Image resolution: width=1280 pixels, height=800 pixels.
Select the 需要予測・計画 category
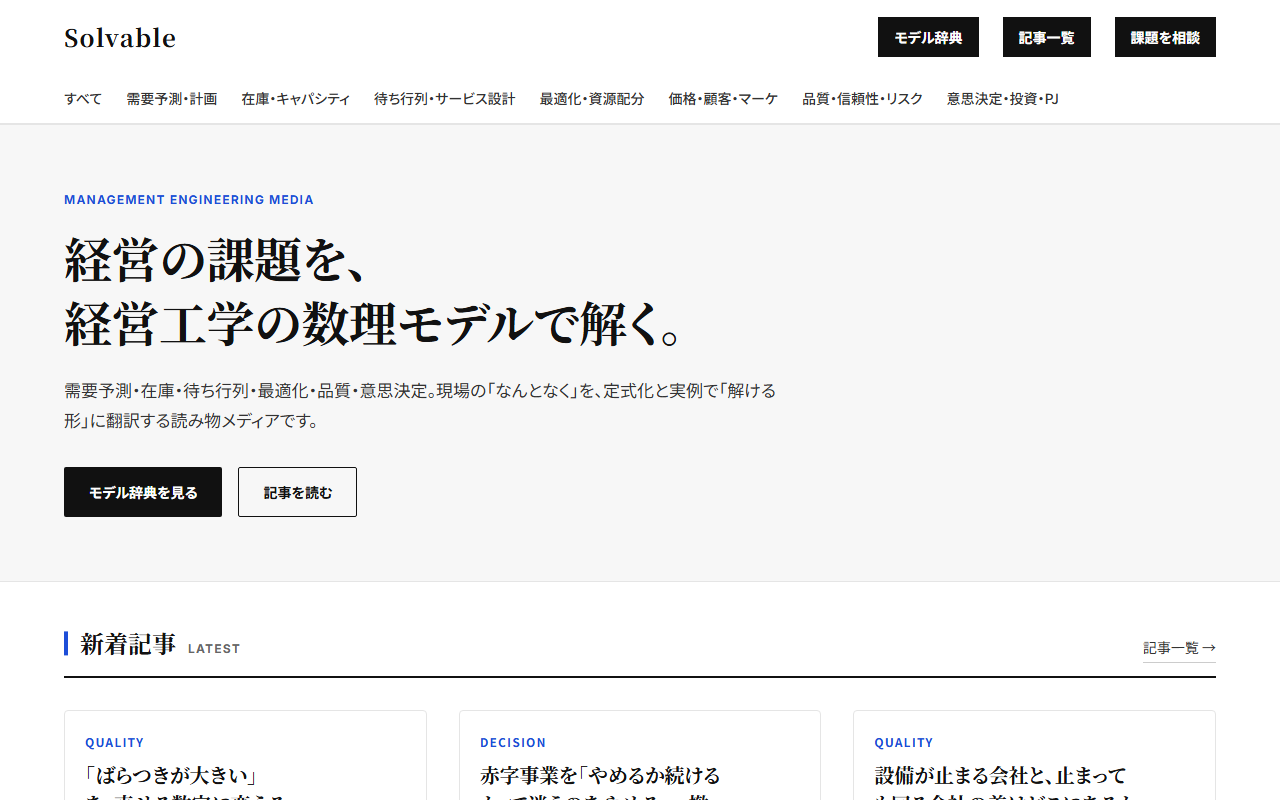pos(171,99)
